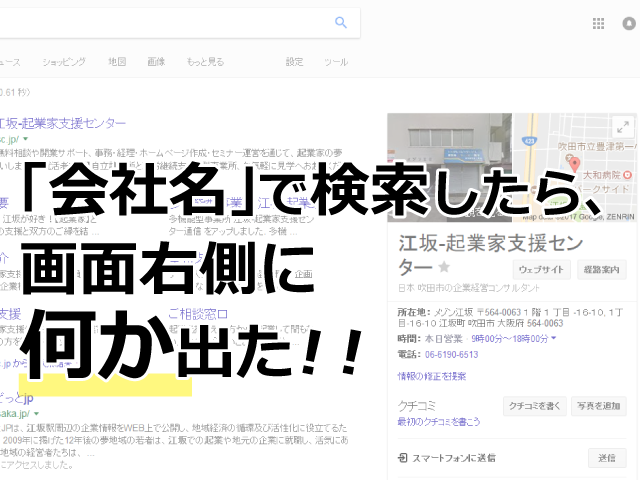Open the ツール options

pos(336,62)
